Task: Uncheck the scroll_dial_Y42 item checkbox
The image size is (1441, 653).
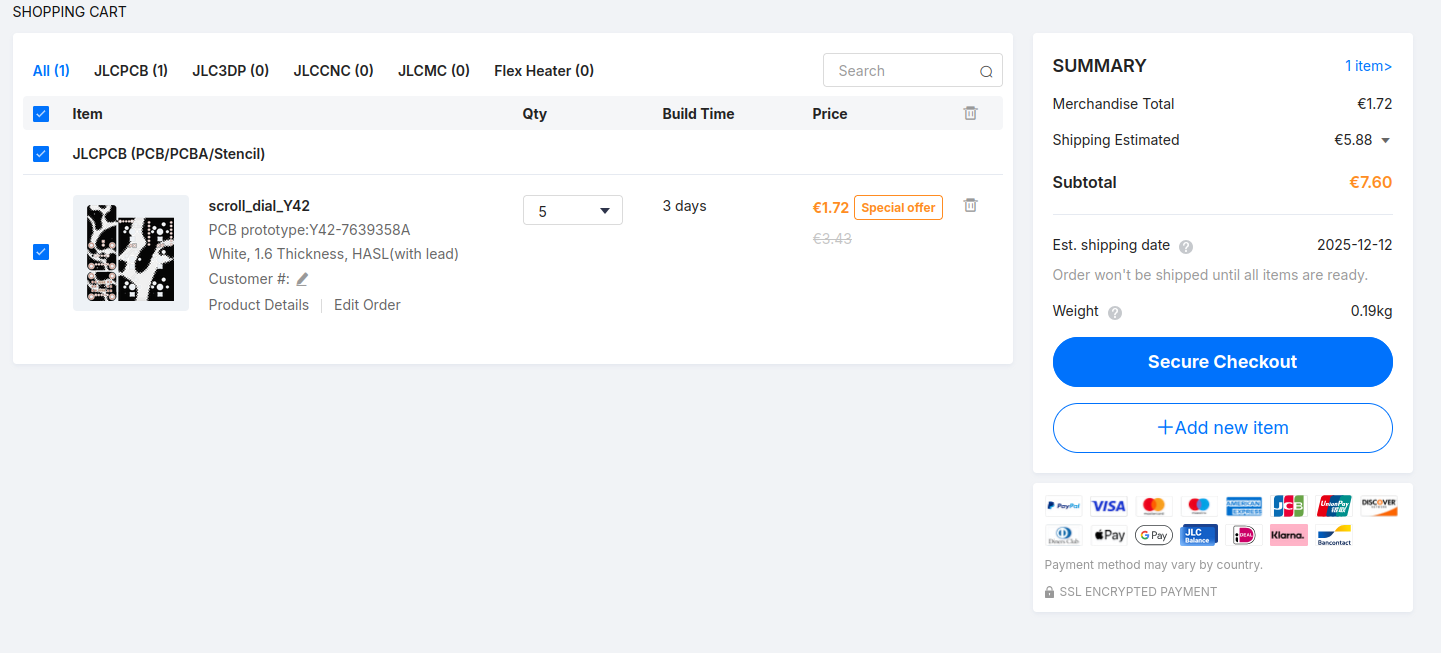Action: (41, 252)
